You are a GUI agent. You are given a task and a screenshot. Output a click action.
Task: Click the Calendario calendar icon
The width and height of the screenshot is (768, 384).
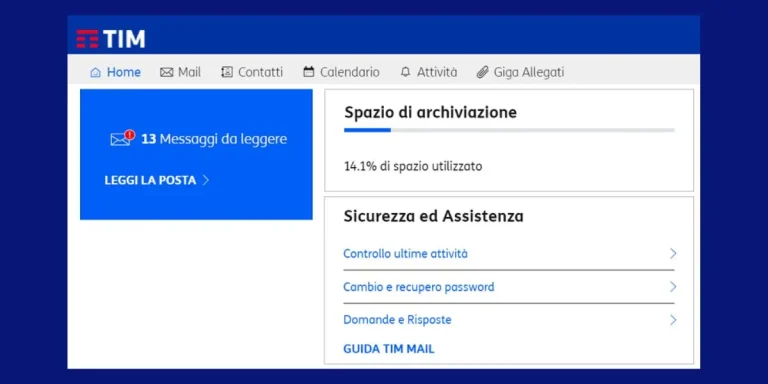(x=309, y=72)
